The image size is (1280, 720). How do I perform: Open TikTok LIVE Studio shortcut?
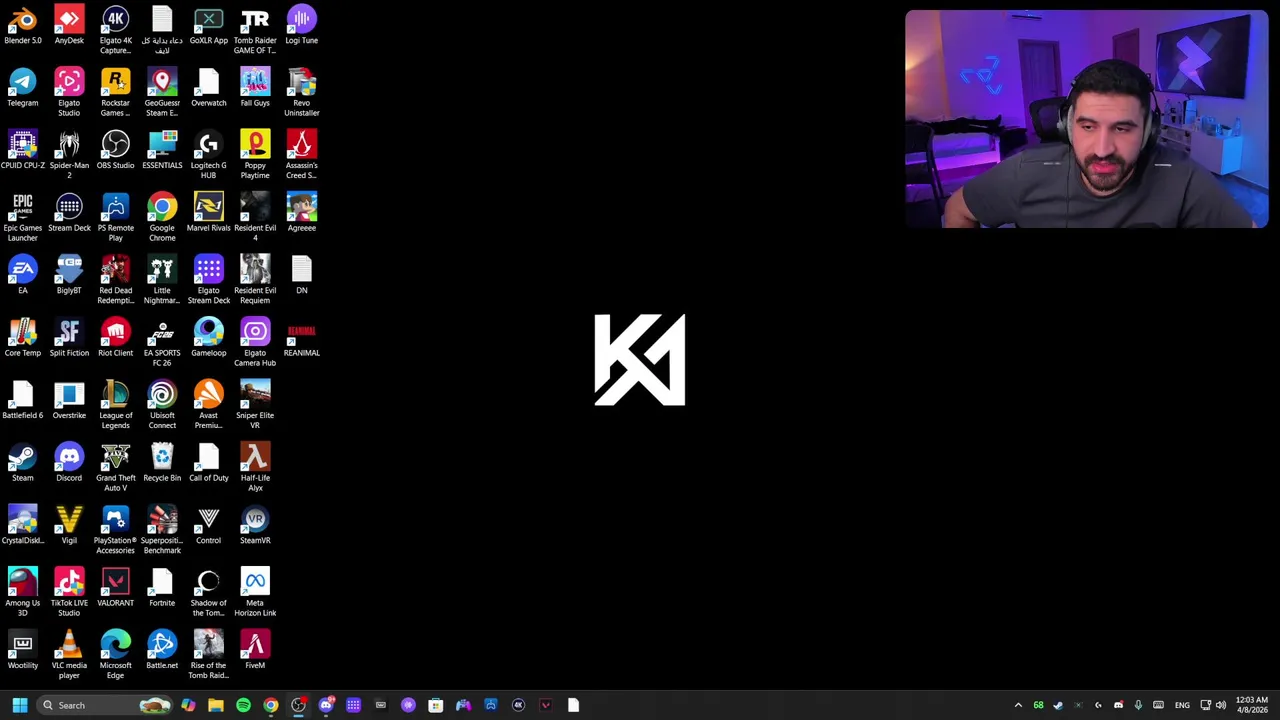point(69,593)
